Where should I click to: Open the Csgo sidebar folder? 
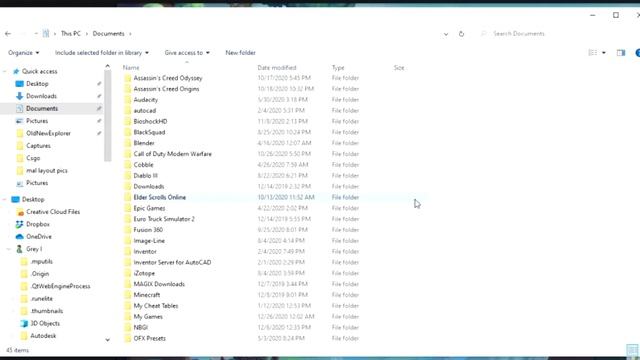click(33, 158)
